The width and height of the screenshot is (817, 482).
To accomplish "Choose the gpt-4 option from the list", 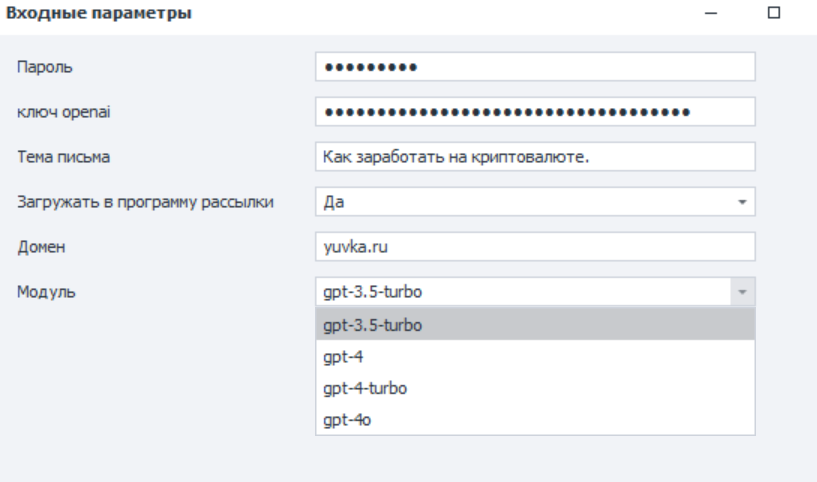I will [534, 356].
